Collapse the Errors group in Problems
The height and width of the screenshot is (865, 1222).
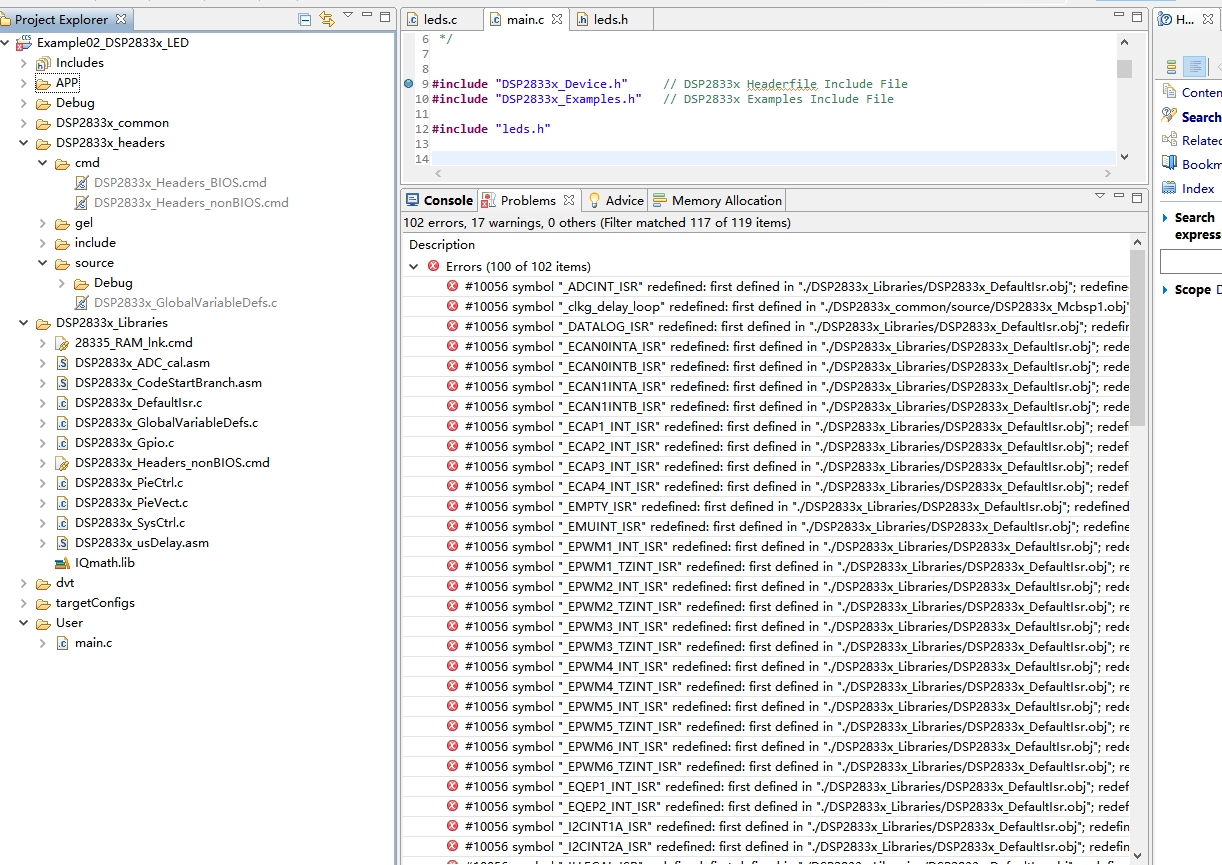pyautogui.click(x=414, y=267)
